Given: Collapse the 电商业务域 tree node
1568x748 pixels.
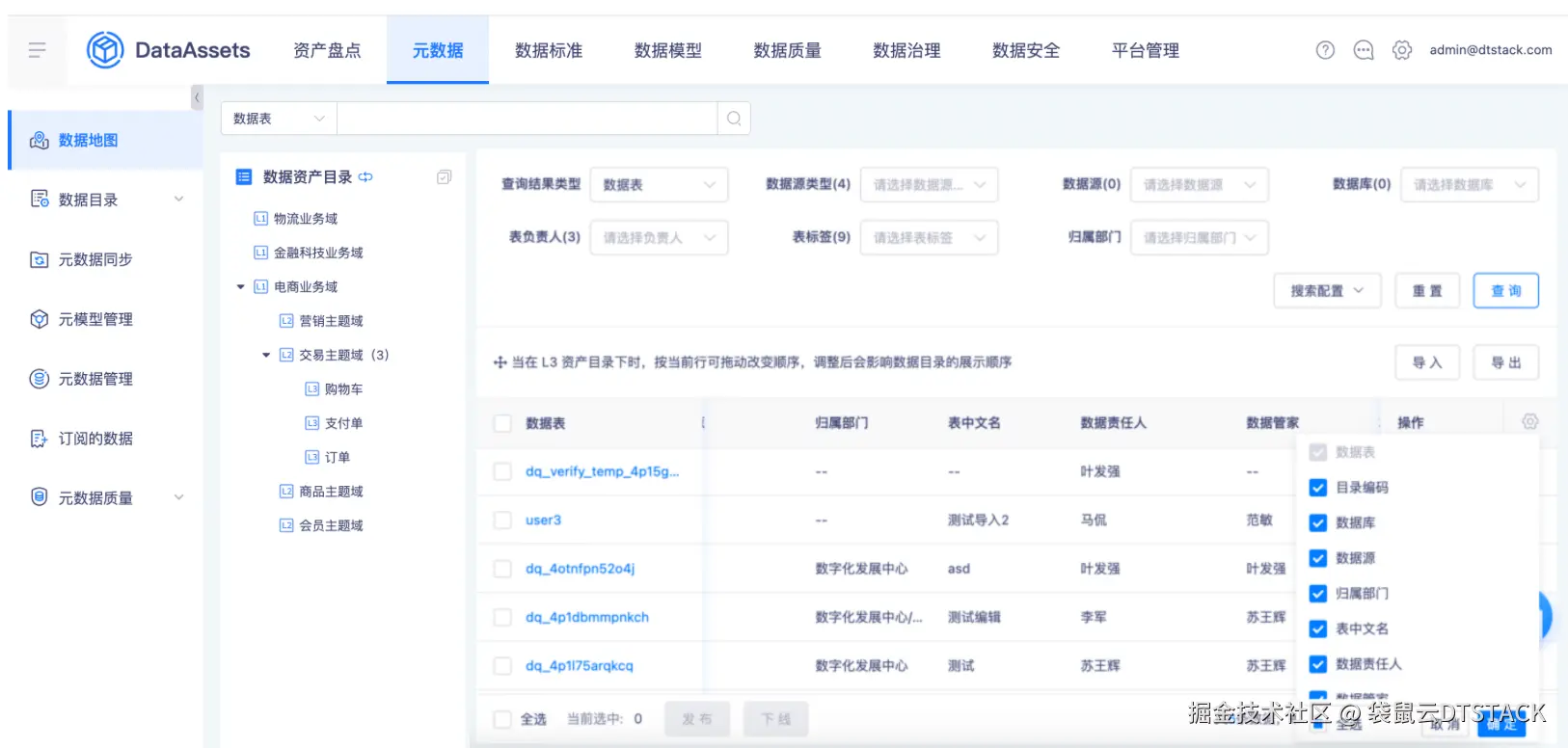Looking at the screenshot, I should (x=240, y=286).
